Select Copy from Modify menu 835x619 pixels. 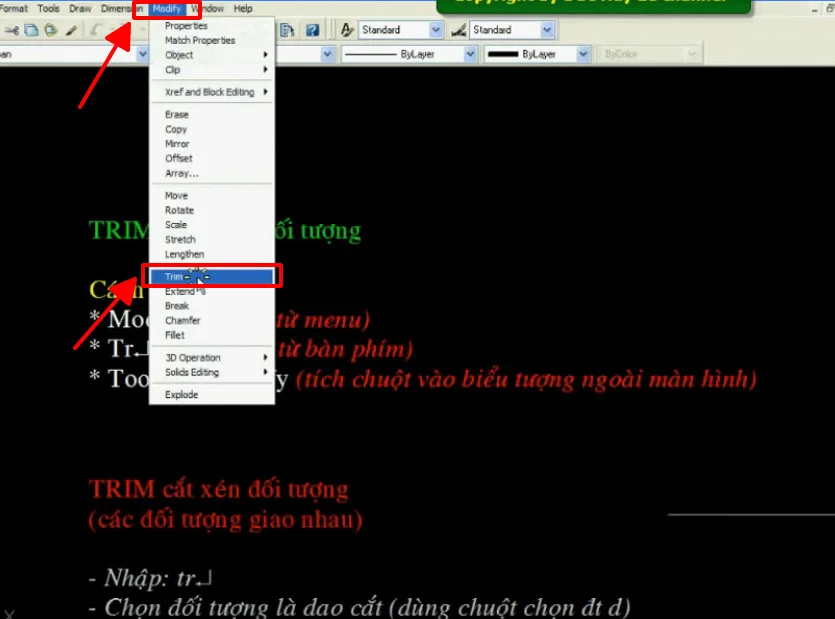212,129
